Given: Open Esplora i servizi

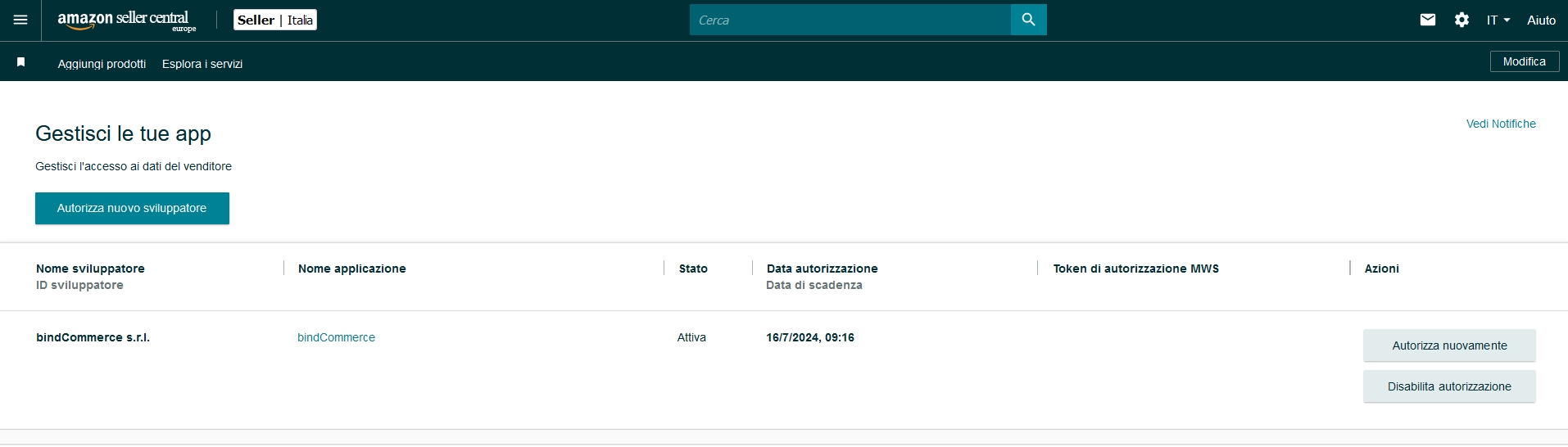Looking at the screenshot, I should coord(202,64).
